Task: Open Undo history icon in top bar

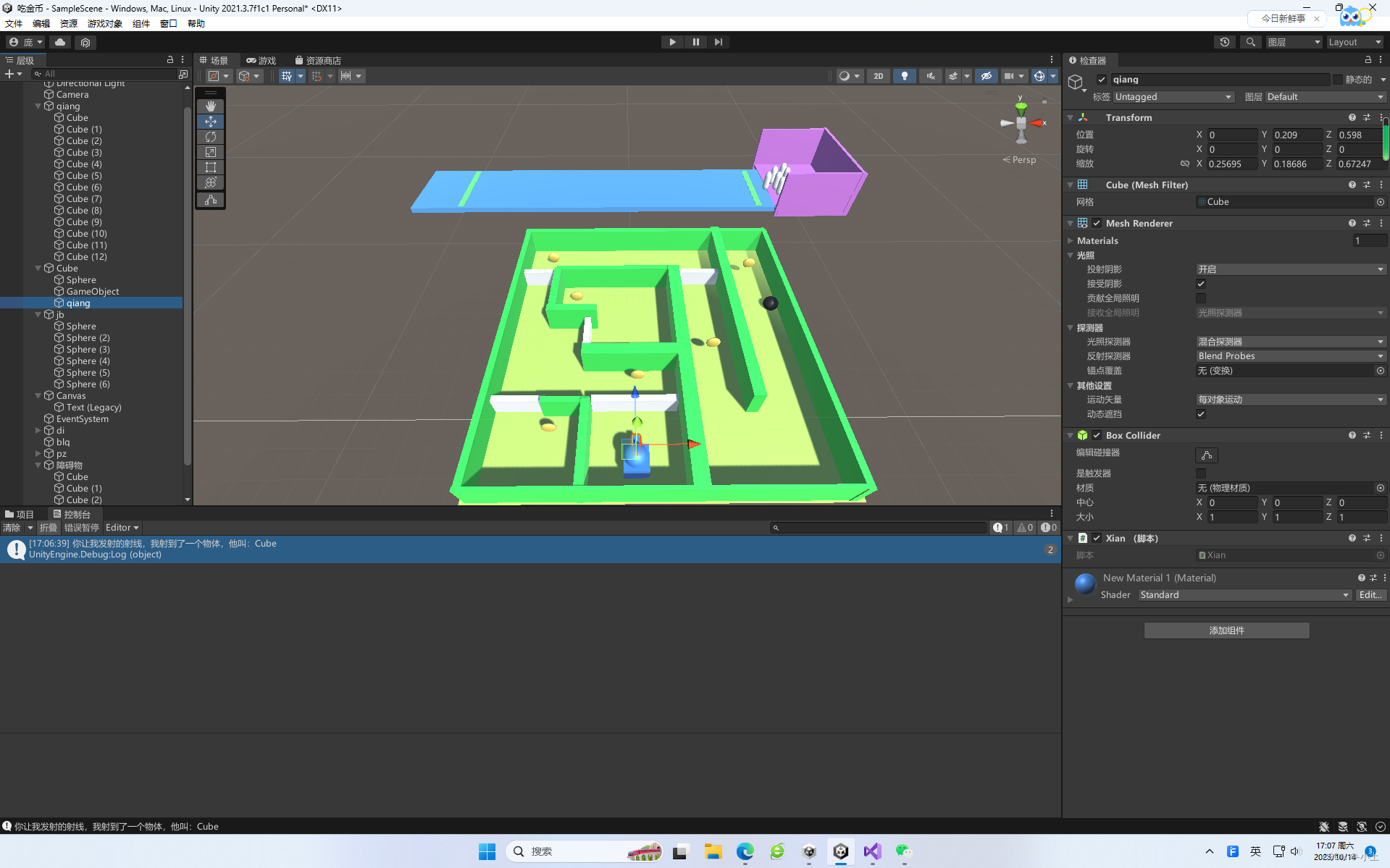Action: [1225, 42]
